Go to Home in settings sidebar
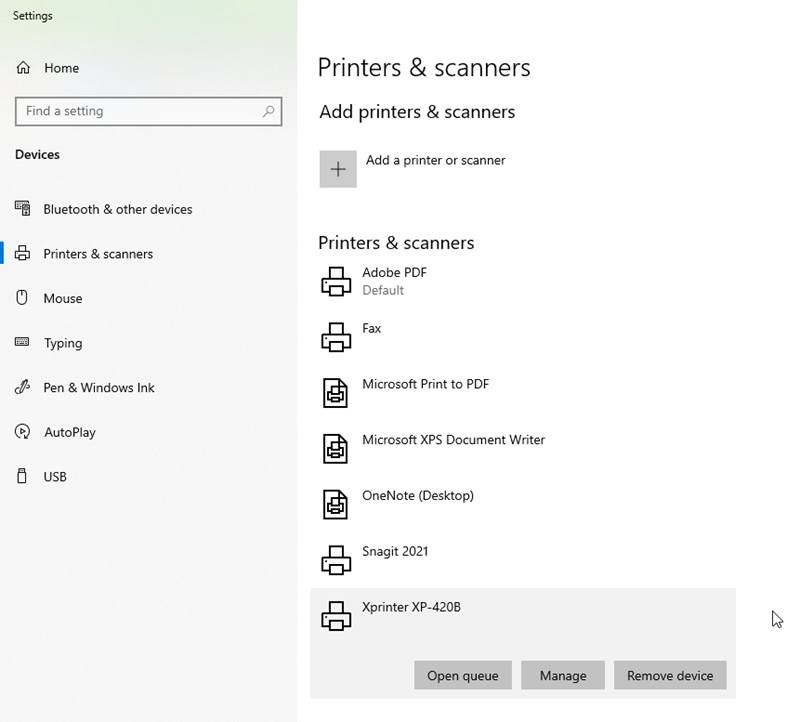800x722 pixels. click(x=61, y=68)
